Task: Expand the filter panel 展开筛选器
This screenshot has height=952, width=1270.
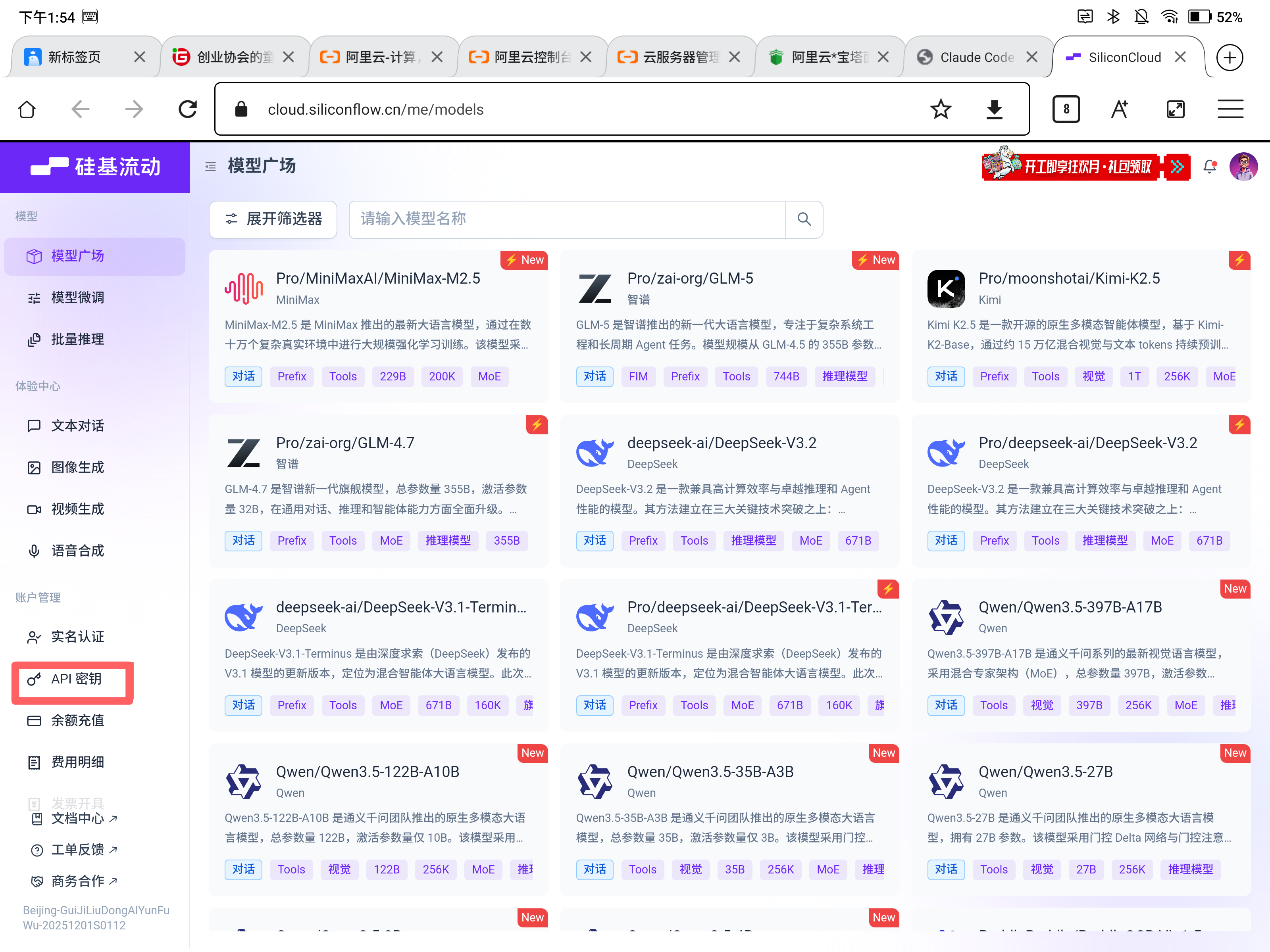Action: click(x=273, y=219)
